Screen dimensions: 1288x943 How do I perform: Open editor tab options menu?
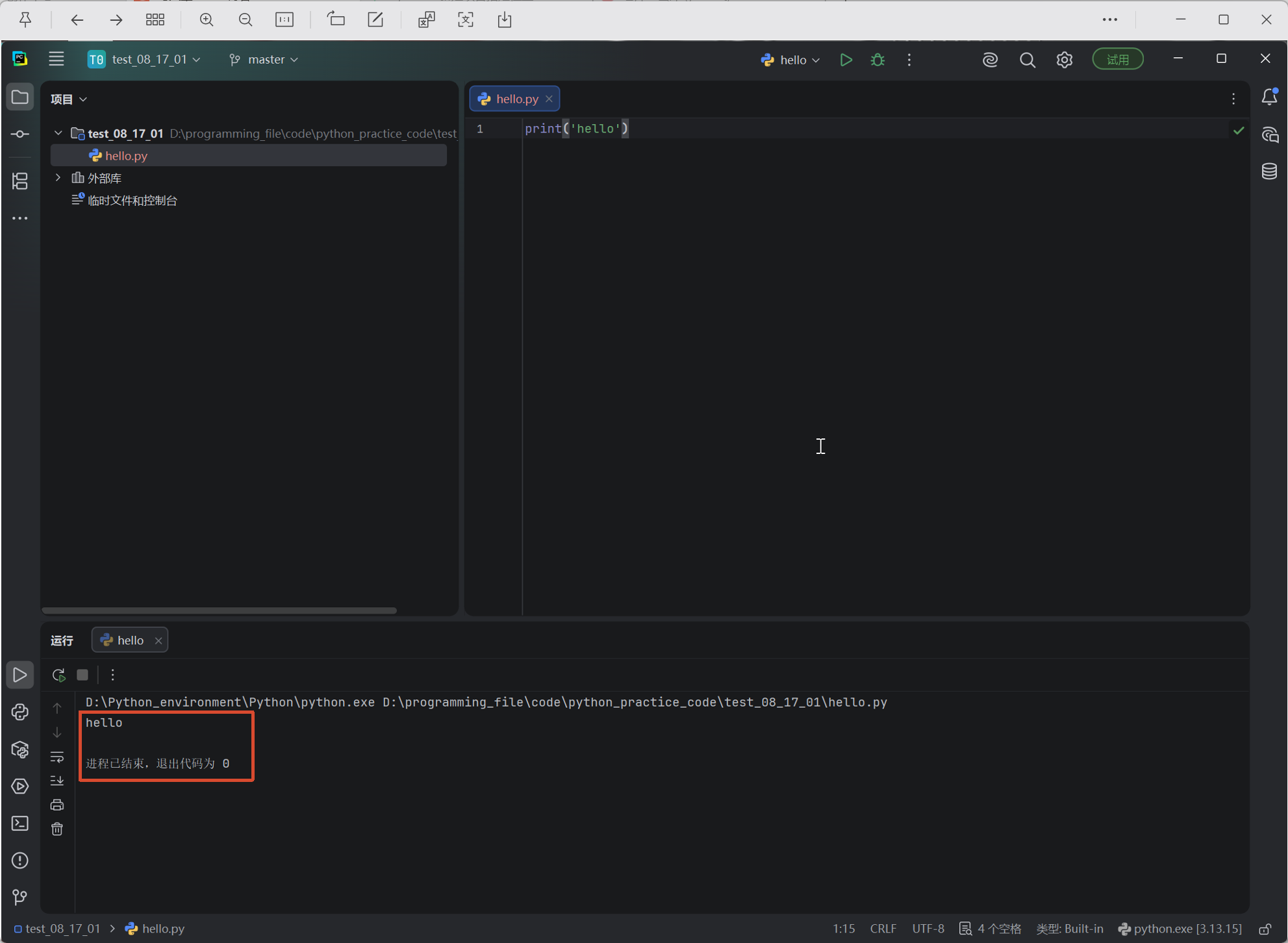click(x=1233, y=99)
